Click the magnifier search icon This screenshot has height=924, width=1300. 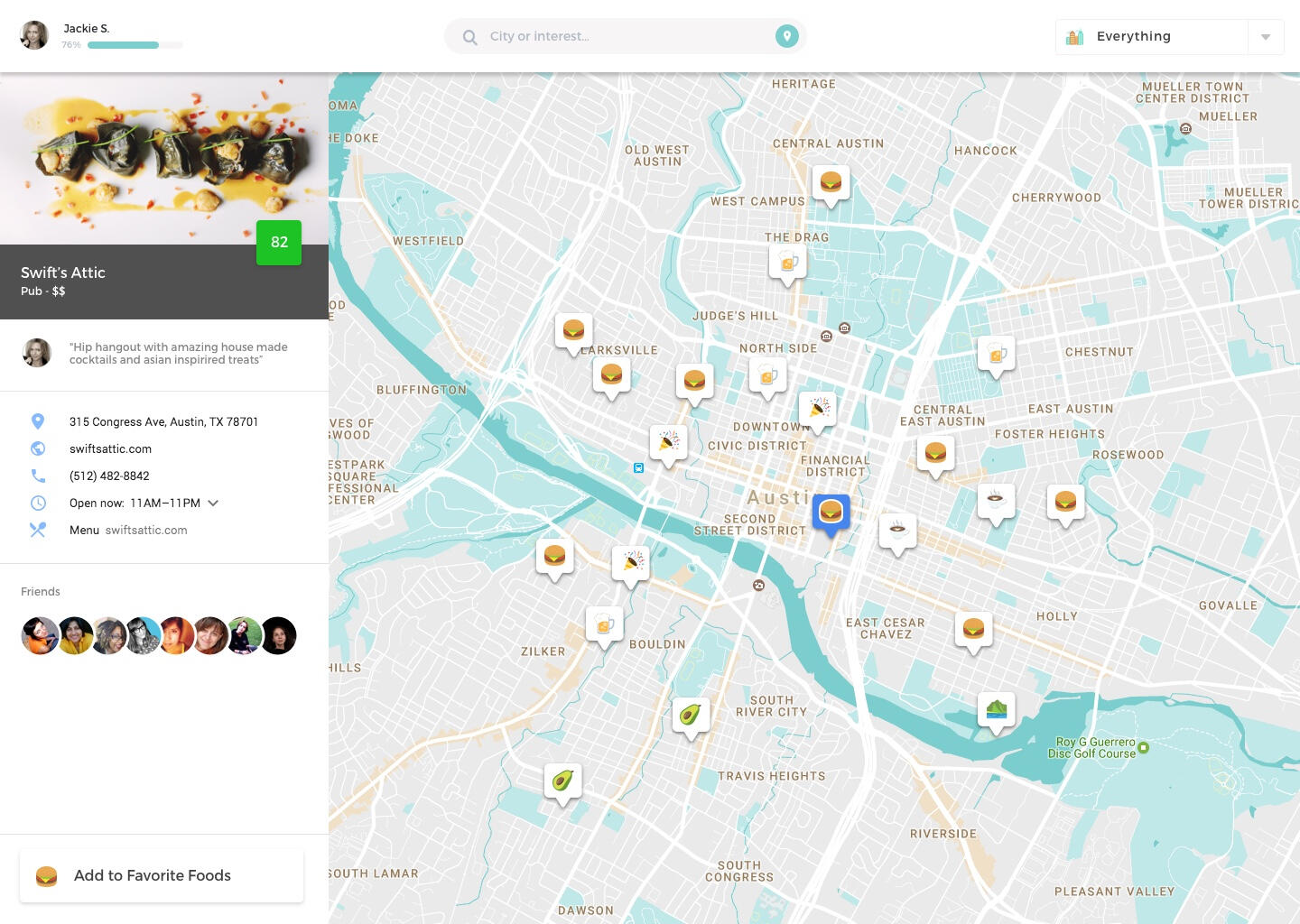[469, 37]
